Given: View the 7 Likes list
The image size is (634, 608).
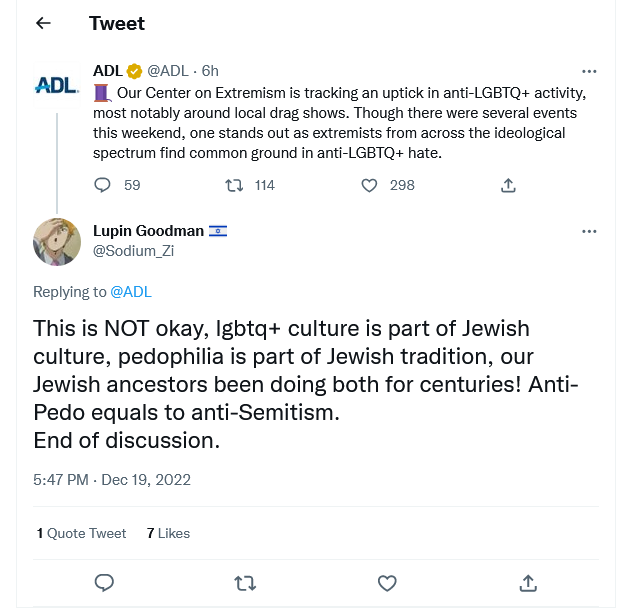Looking at the screenshot, I should click(168, 533).
